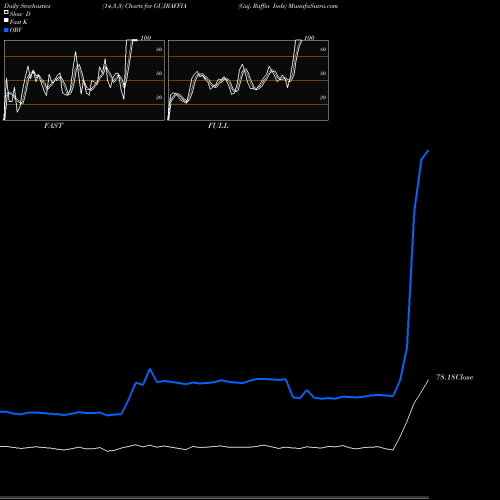Click the '100' label on FULL chart
This screenshot has height=500, width=500.
(309, 38)
